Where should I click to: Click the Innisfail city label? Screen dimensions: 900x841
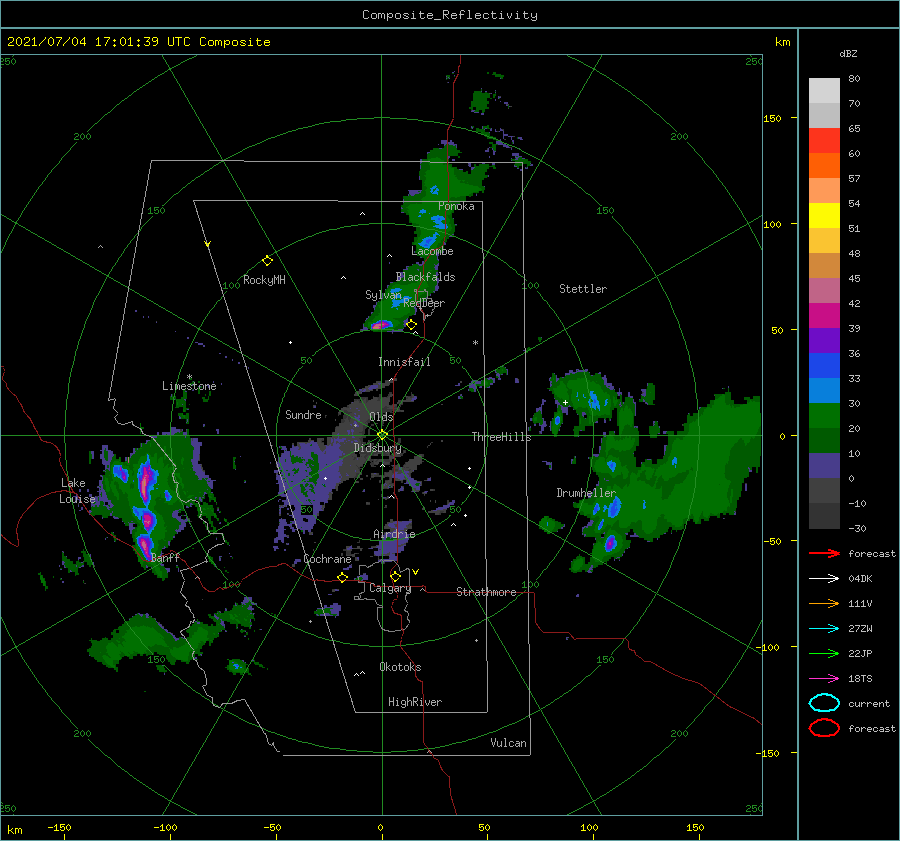(404, 362)
